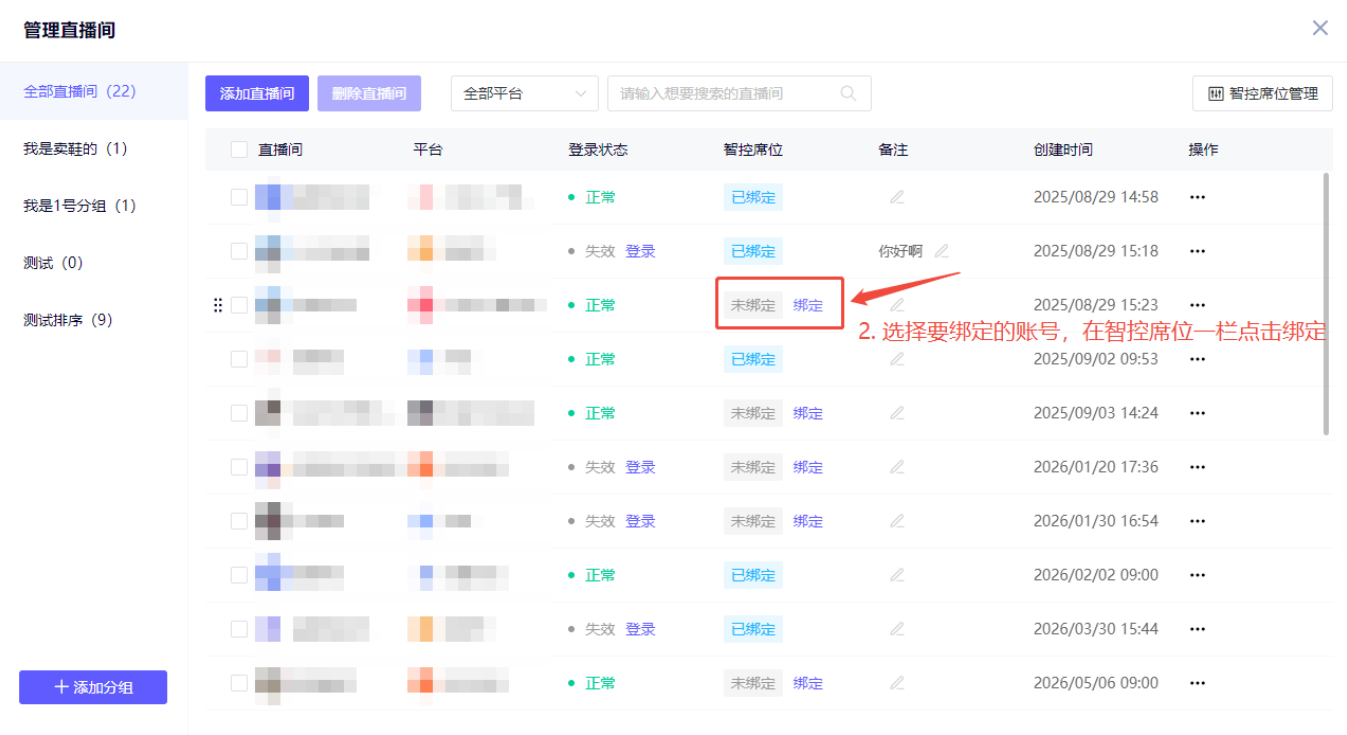
Task: Click 已绑定 tag in 2025/08/29 14:58 row
Action: [x=753, y=197]
